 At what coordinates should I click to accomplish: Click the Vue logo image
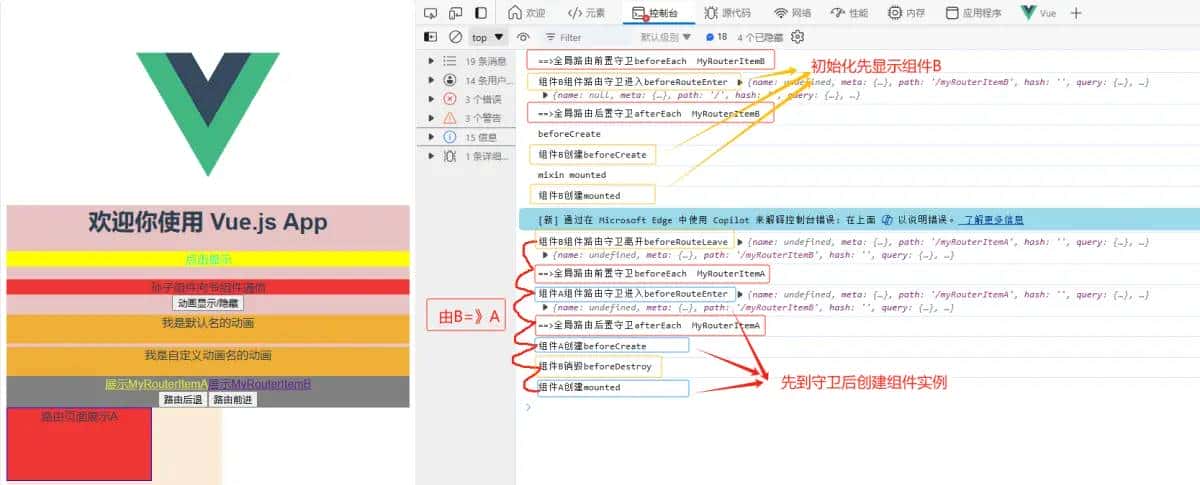point(208,113)
